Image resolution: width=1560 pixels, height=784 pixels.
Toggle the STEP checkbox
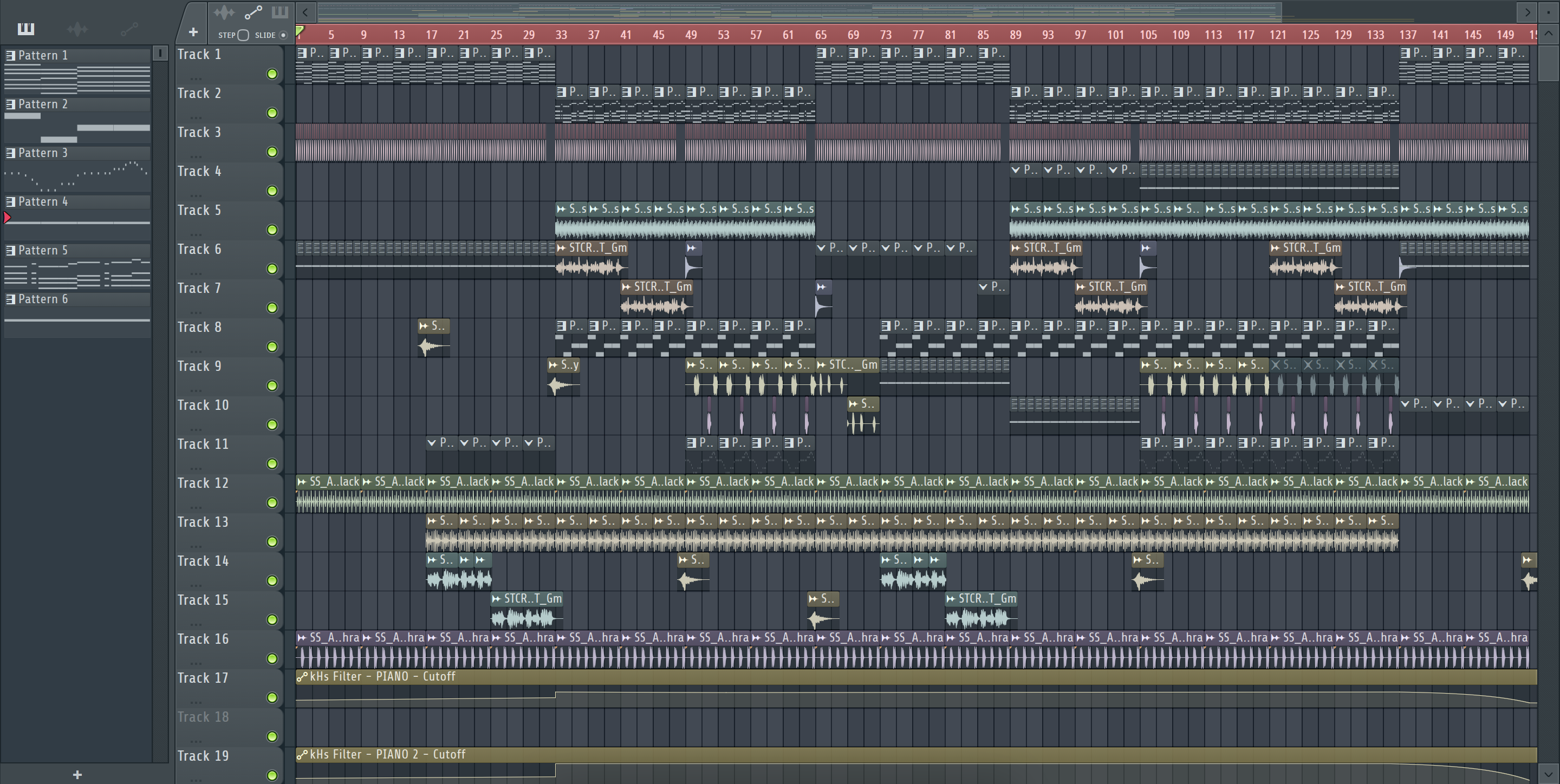243,35
